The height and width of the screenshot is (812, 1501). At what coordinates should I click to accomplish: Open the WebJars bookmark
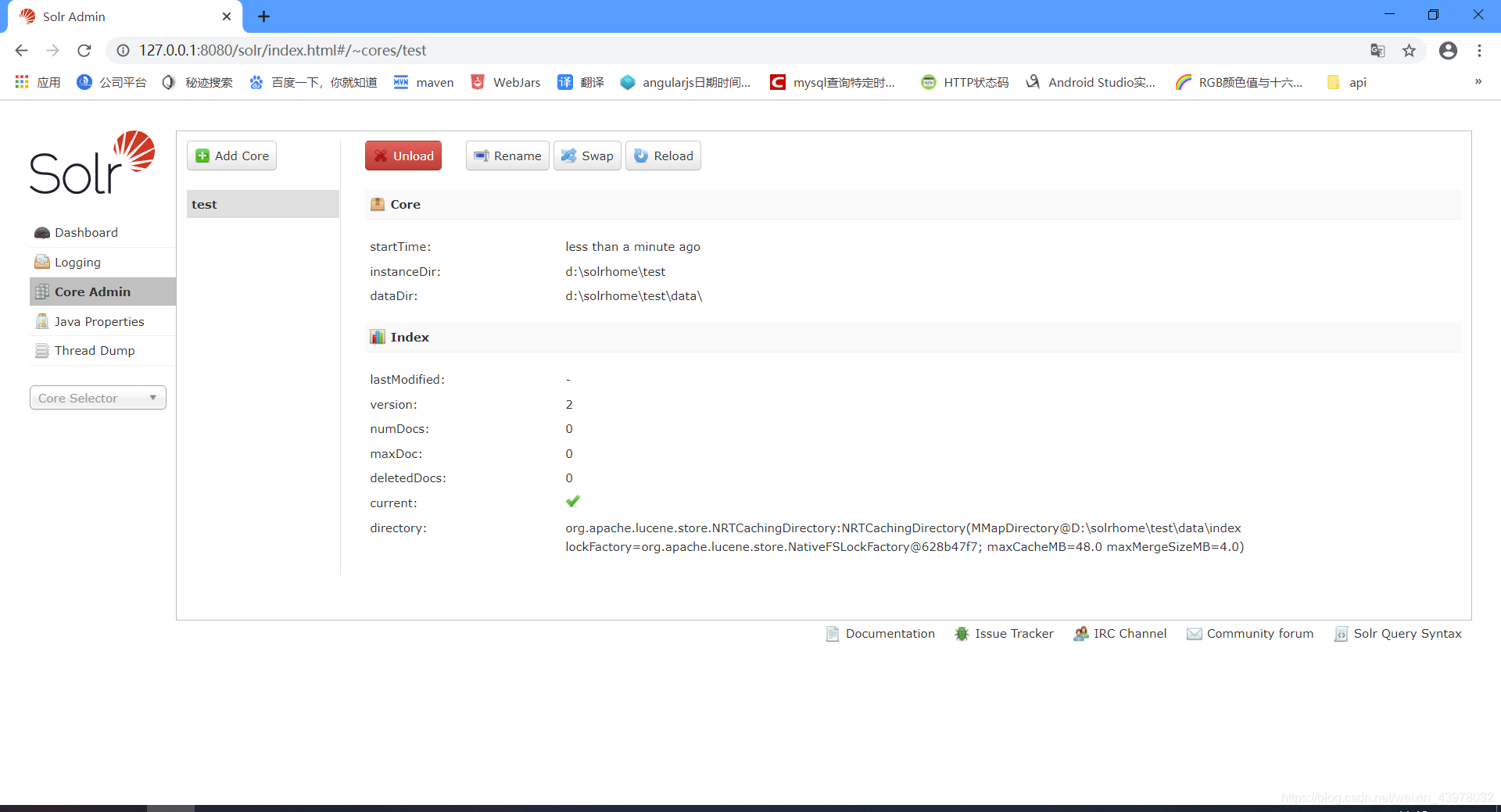tap(505, 82)
